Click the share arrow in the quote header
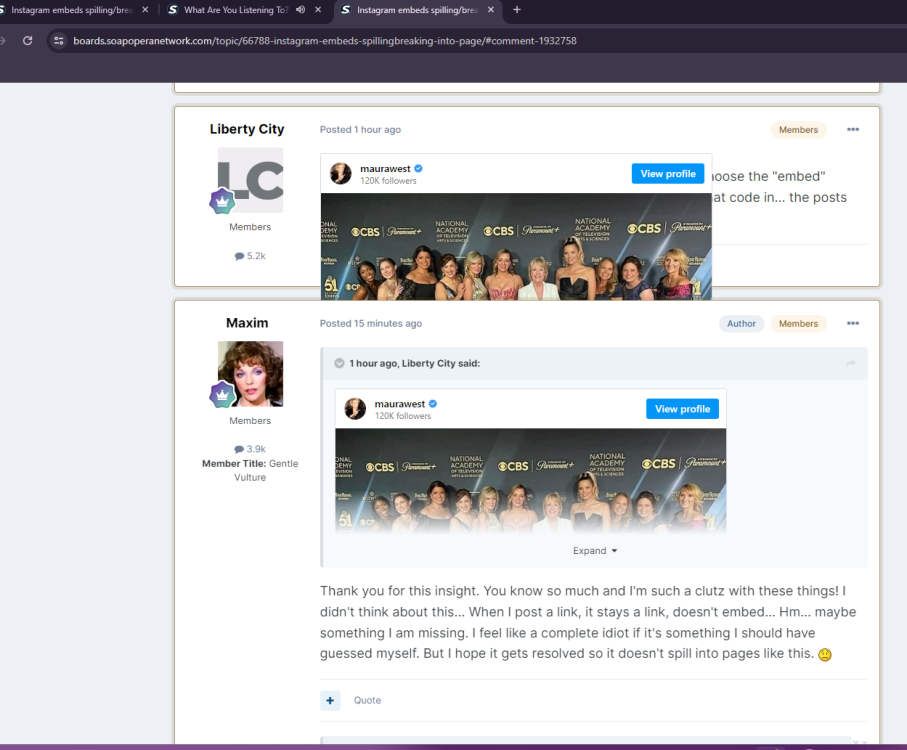The height and width of the screenshot is (750, 907). 850,364
